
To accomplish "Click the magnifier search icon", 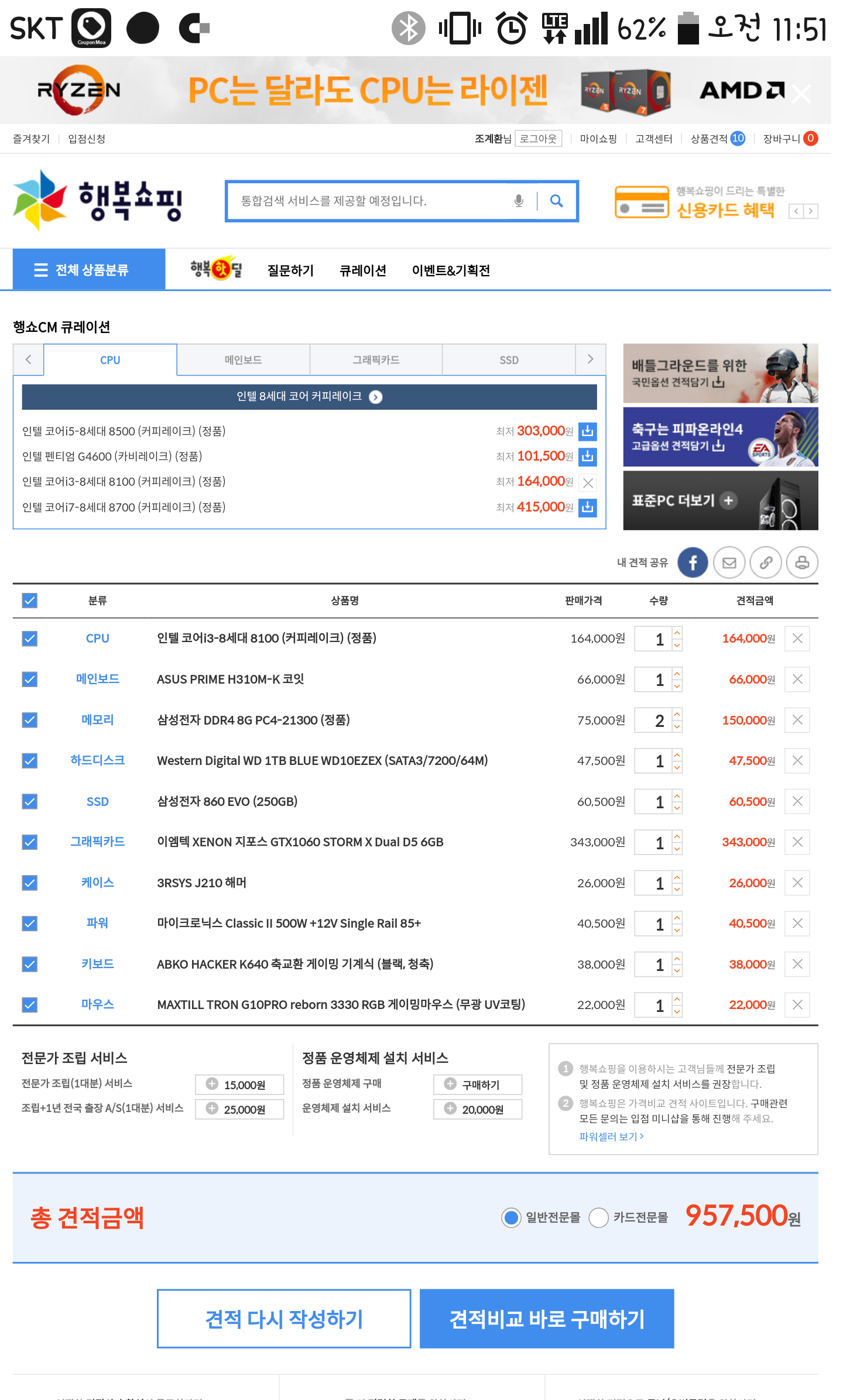I will pyautogui.click(x=557, y=201).
